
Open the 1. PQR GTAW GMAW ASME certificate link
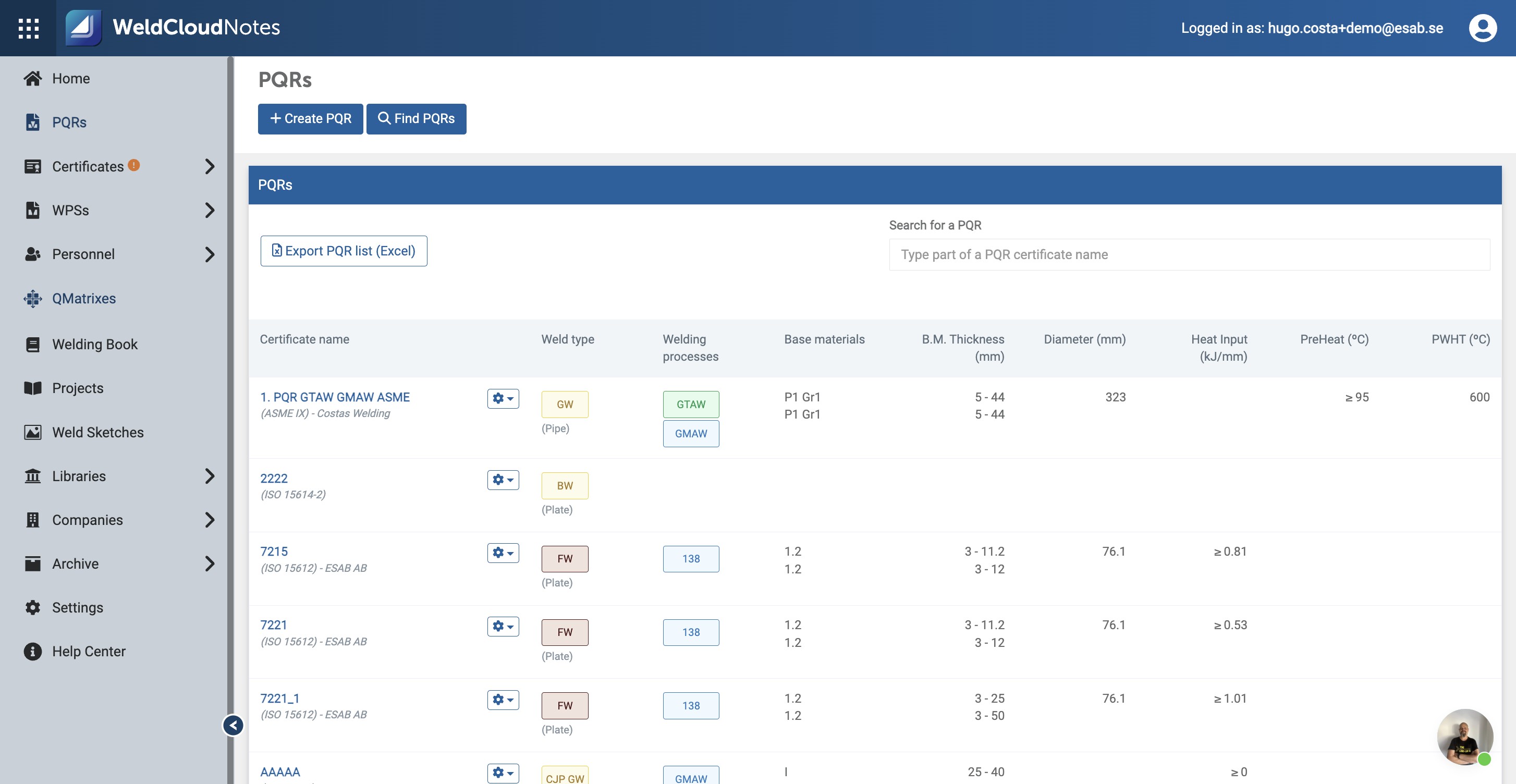point(335,397)
